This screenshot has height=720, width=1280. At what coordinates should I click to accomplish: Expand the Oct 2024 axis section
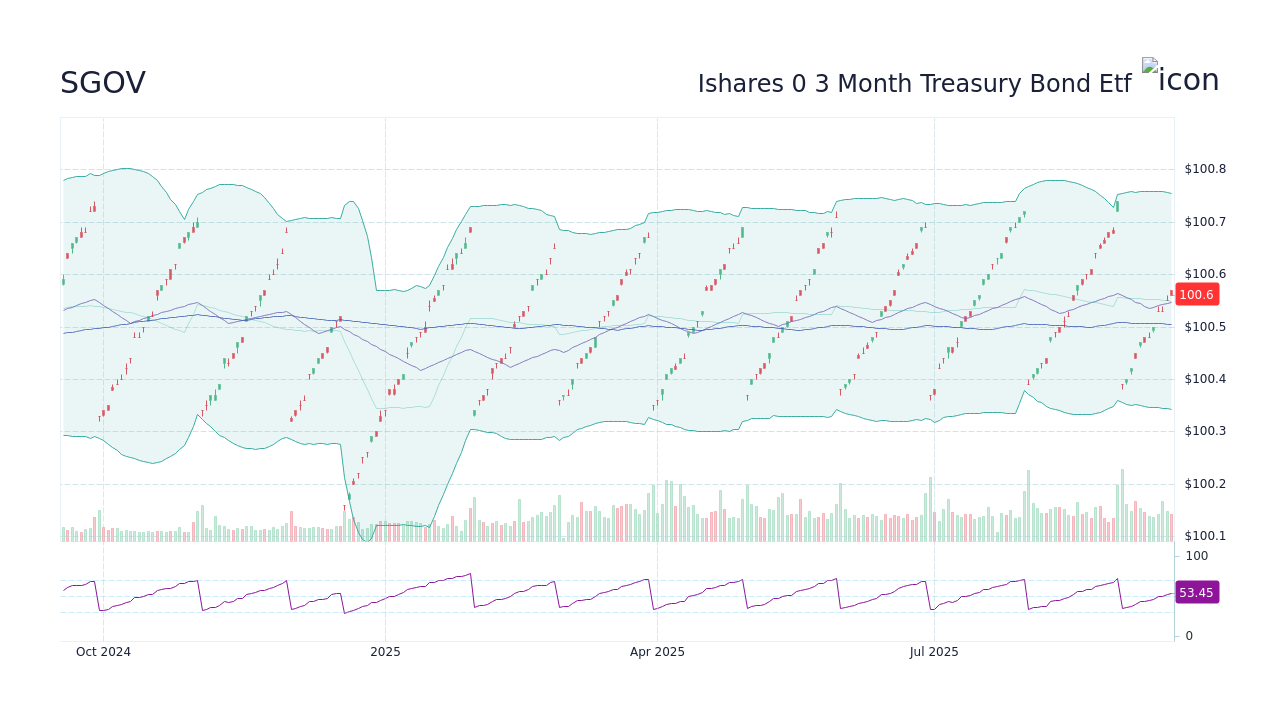pyautogui.click(x=103, y=651)
